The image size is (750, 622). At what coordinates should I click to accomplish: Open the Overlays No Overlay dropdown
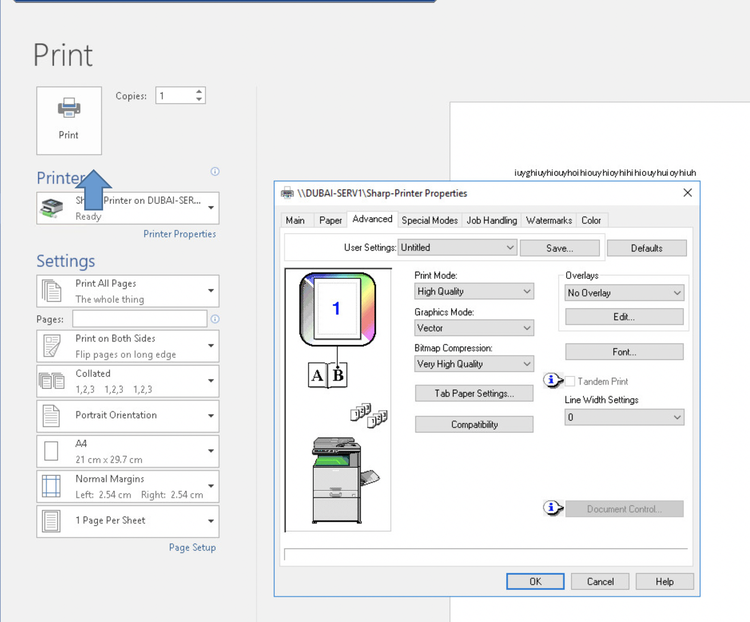(624, 293)
